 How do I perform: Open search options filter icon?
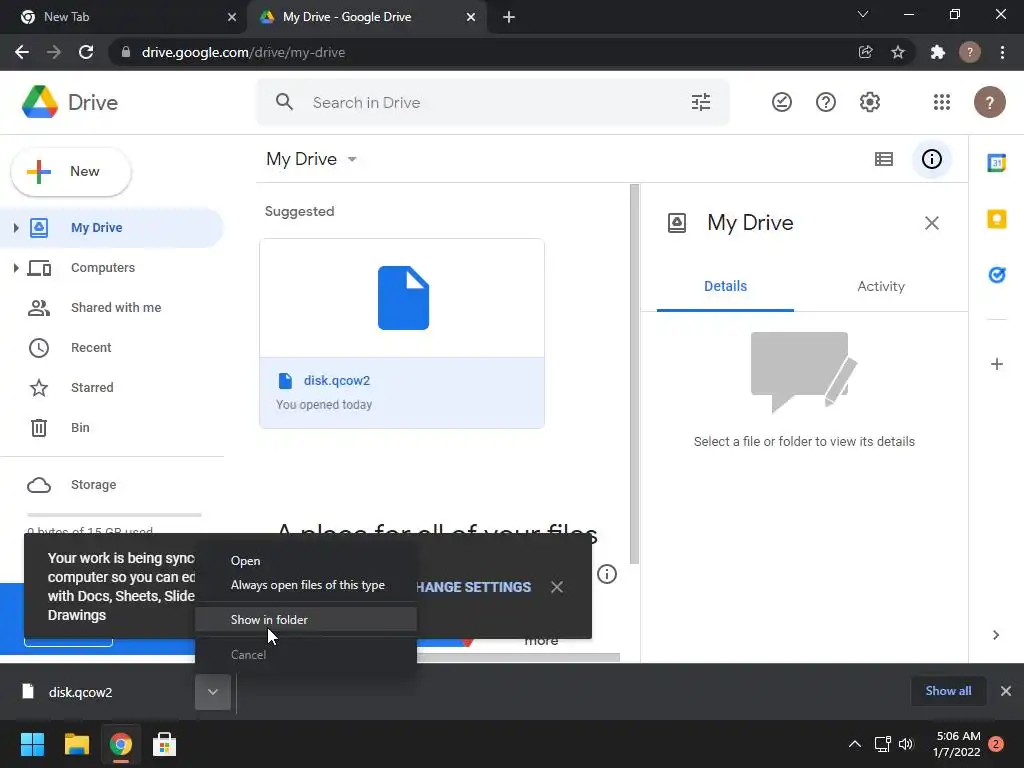[701, 102]
